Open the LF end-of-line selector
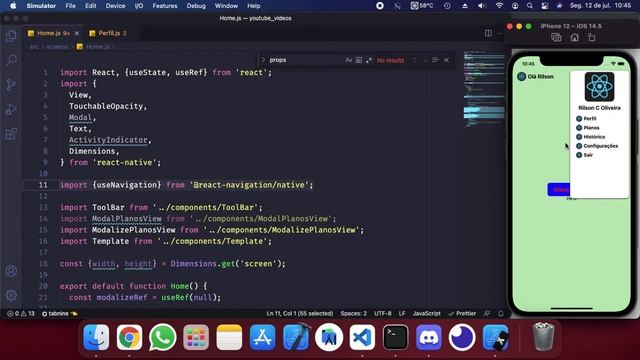The image size is (640, 360). click(402, 313)
